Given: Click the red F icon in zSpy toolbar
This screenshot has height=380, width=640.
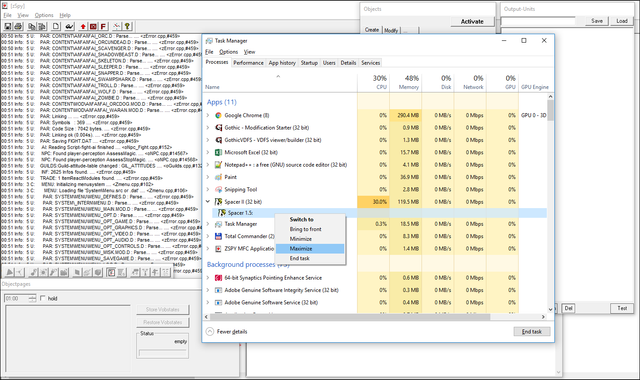Looking at the screenshot, I should pos(103,26).
